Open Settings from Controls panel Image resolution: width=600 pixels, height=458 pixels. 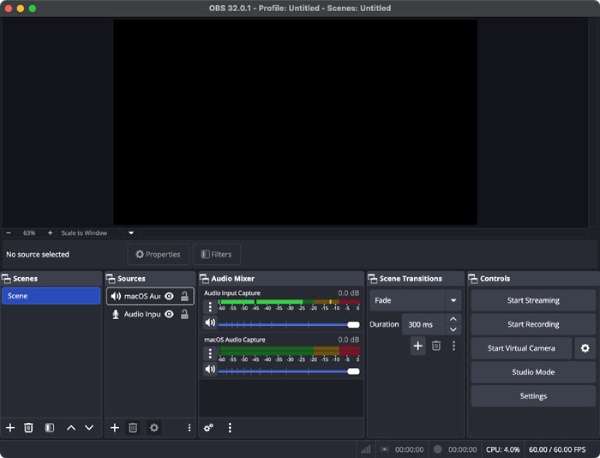click(533, 396)
